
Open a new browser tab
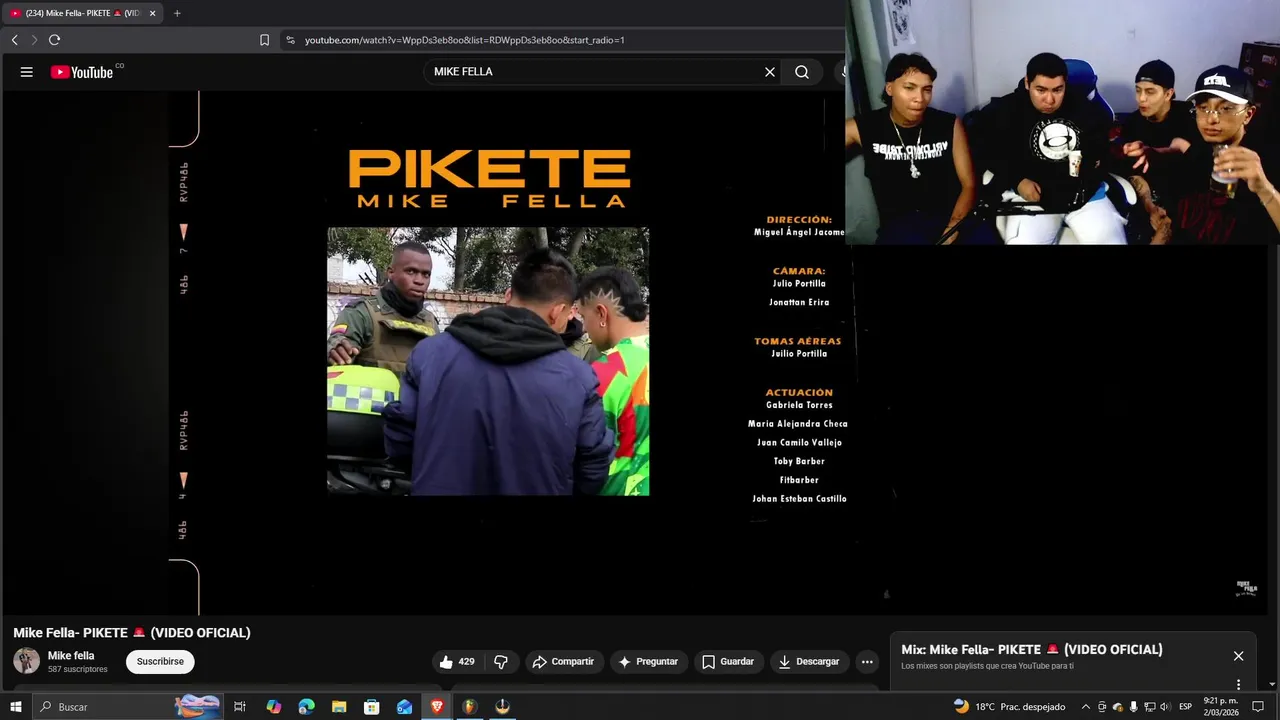[177, 13]
